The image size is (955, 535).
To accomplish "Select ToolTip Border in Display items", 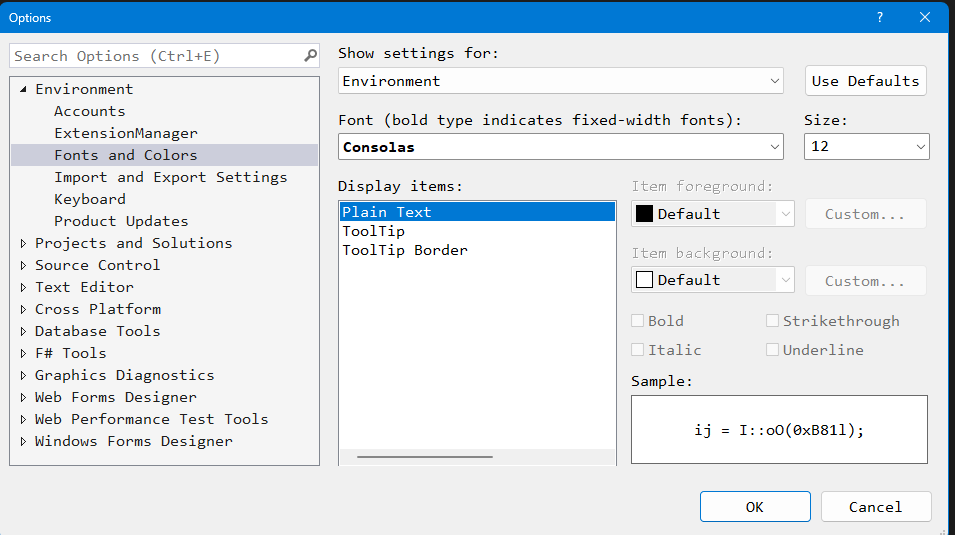I will pyautogui.click(x=405, y=250).
